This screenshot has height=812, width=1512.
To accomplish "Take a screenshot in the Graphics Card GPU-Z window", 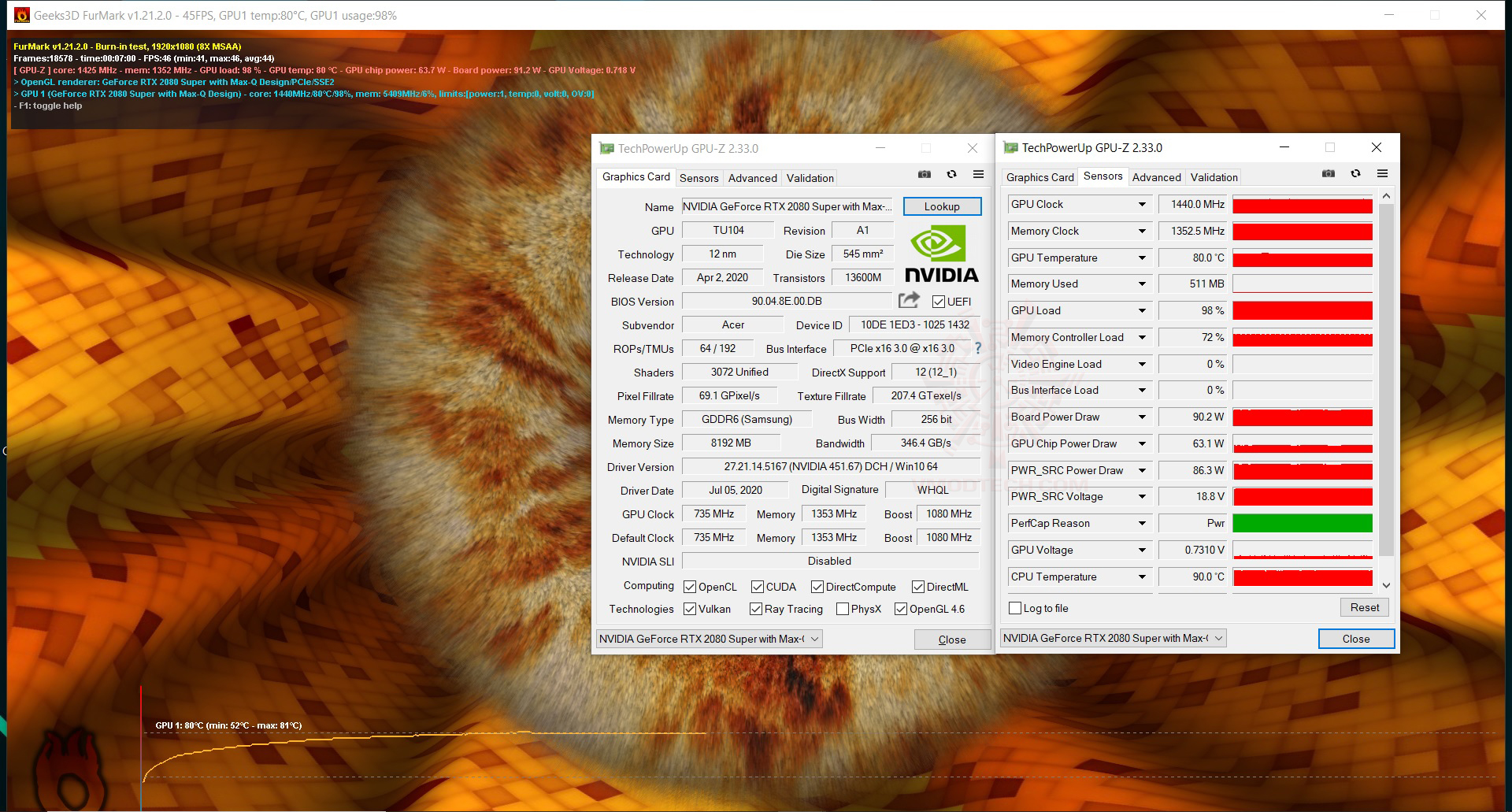I will coord(925,174).
